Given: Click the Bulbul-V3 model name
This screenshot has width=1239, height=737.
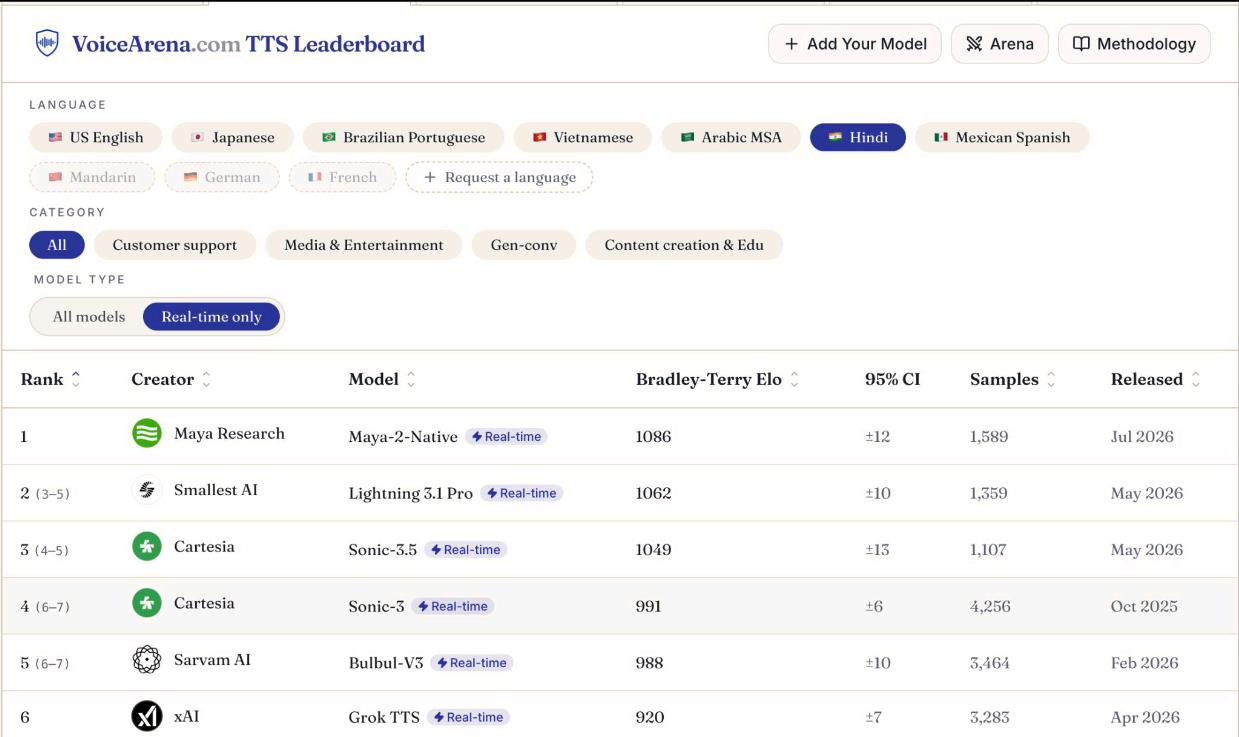Looking at the screenshot, I should (x=386, y=663).
